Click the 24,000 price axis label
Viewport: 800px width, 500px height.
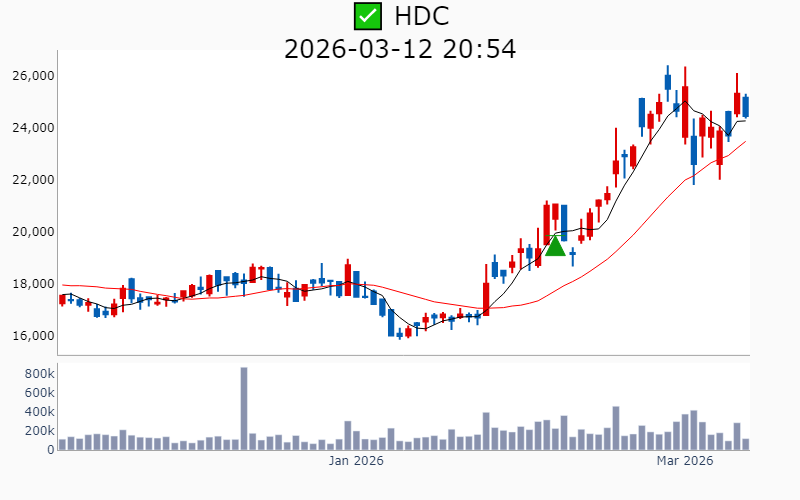pyautogui.click(x=34, y=128)
